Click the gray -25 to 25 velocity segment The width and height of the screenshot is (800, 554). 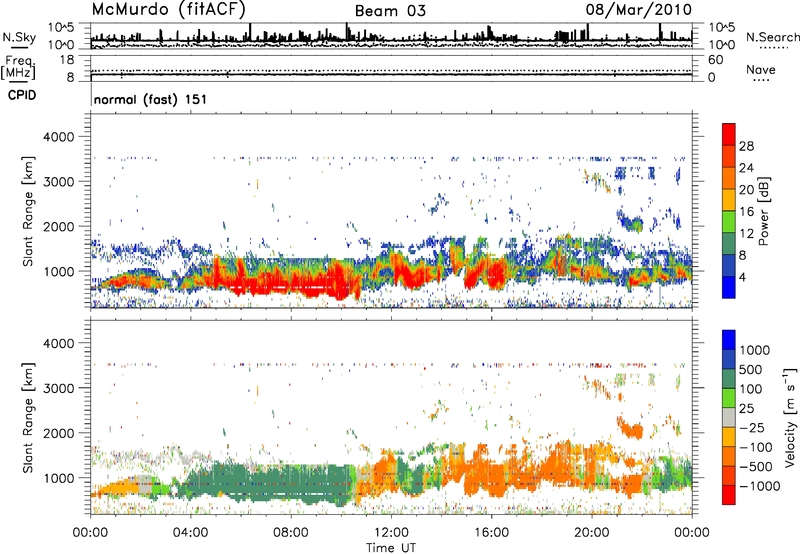[x=729, y=418]
